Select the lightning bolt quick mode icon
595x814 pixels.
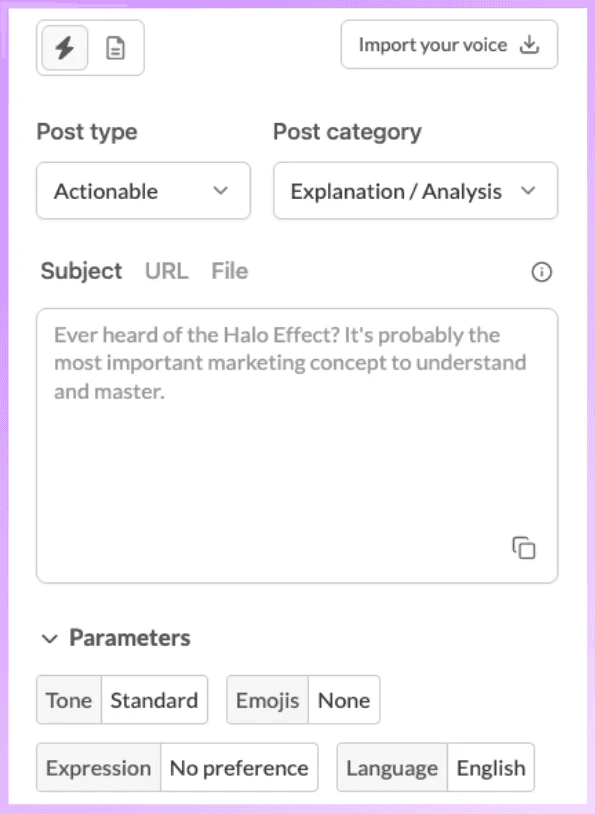64,48
